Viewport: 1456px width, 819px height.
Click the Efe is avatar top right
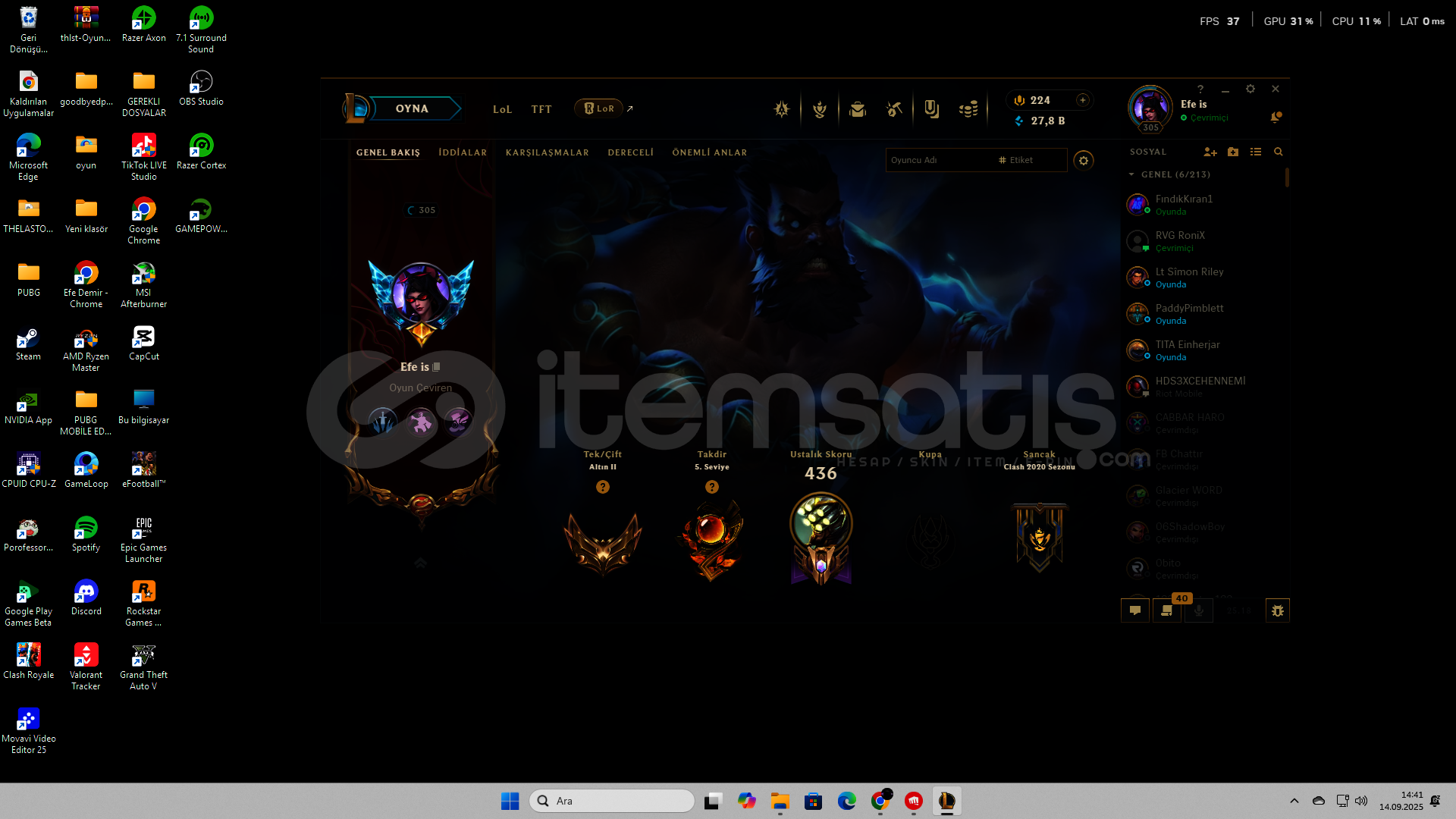coord(1150,108)
